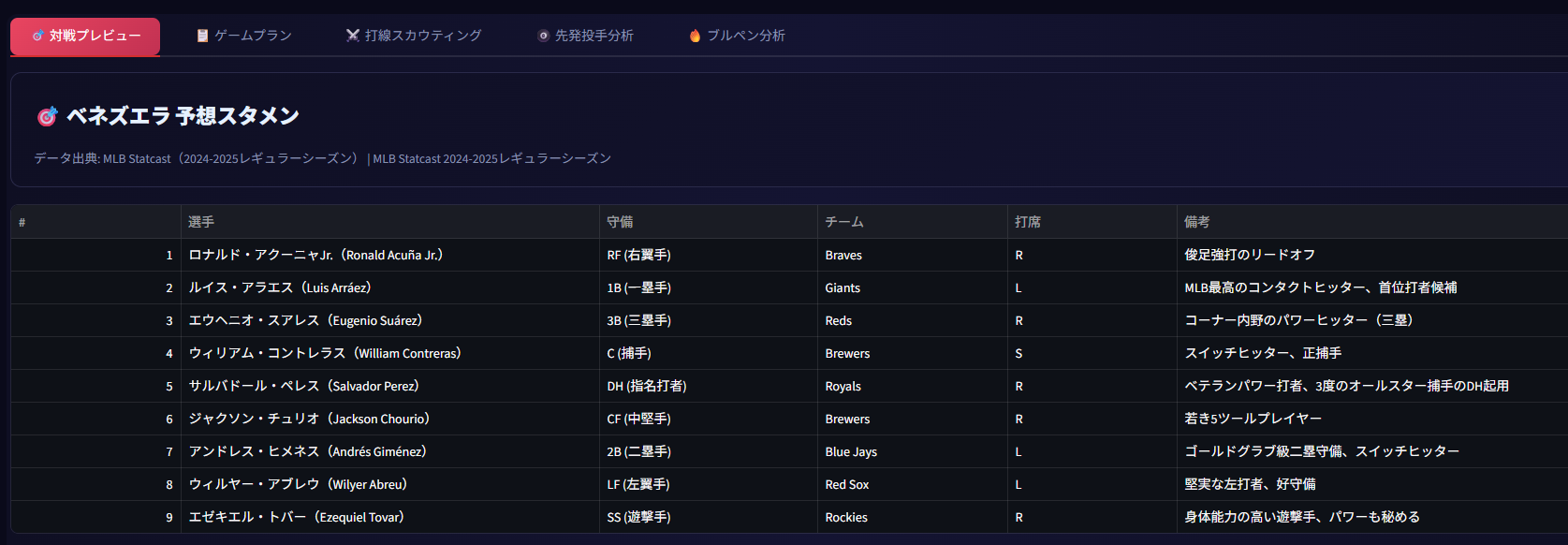Click the 3B (三塁手) position cell
1568x545 pixels.
click(x=709, y=320)
